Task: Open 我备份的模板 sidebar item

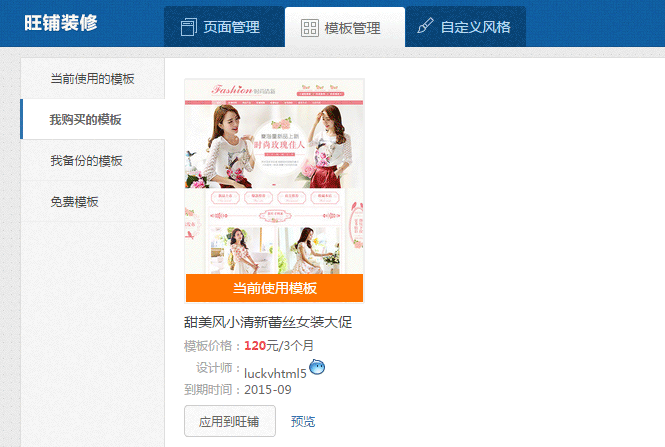Action: point(92,160)
